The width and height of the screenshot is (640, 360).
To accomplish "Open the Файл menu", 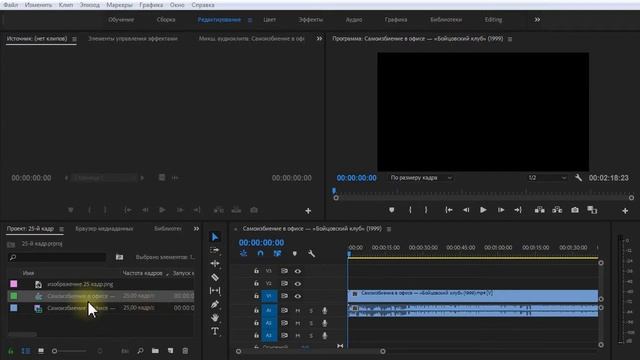I will (x=11, y=5).
